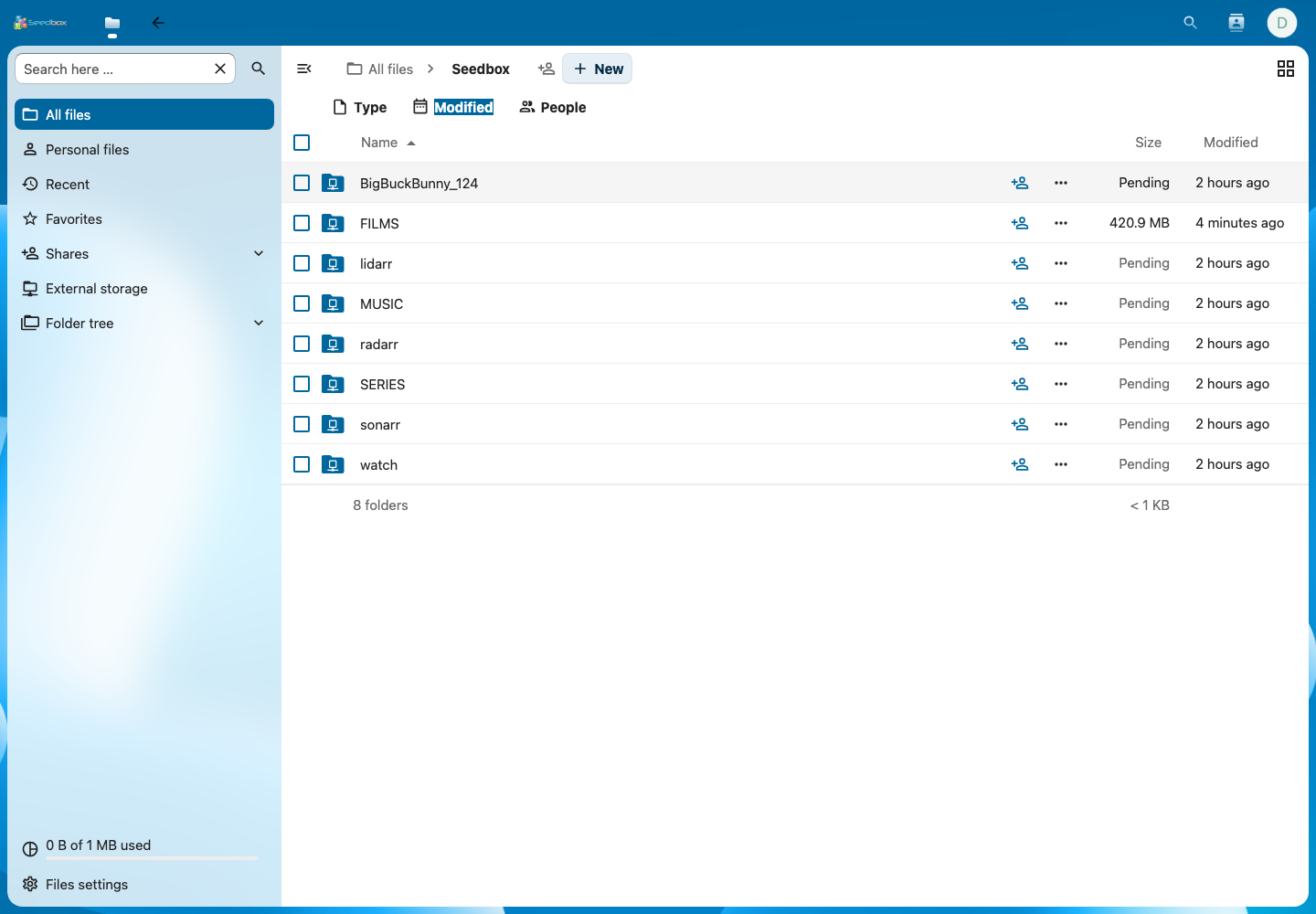Image resolution: width=1316 pixels, height=914 pixels.
Task: Tick the watch row checkbox
Action: pos(302,464)
